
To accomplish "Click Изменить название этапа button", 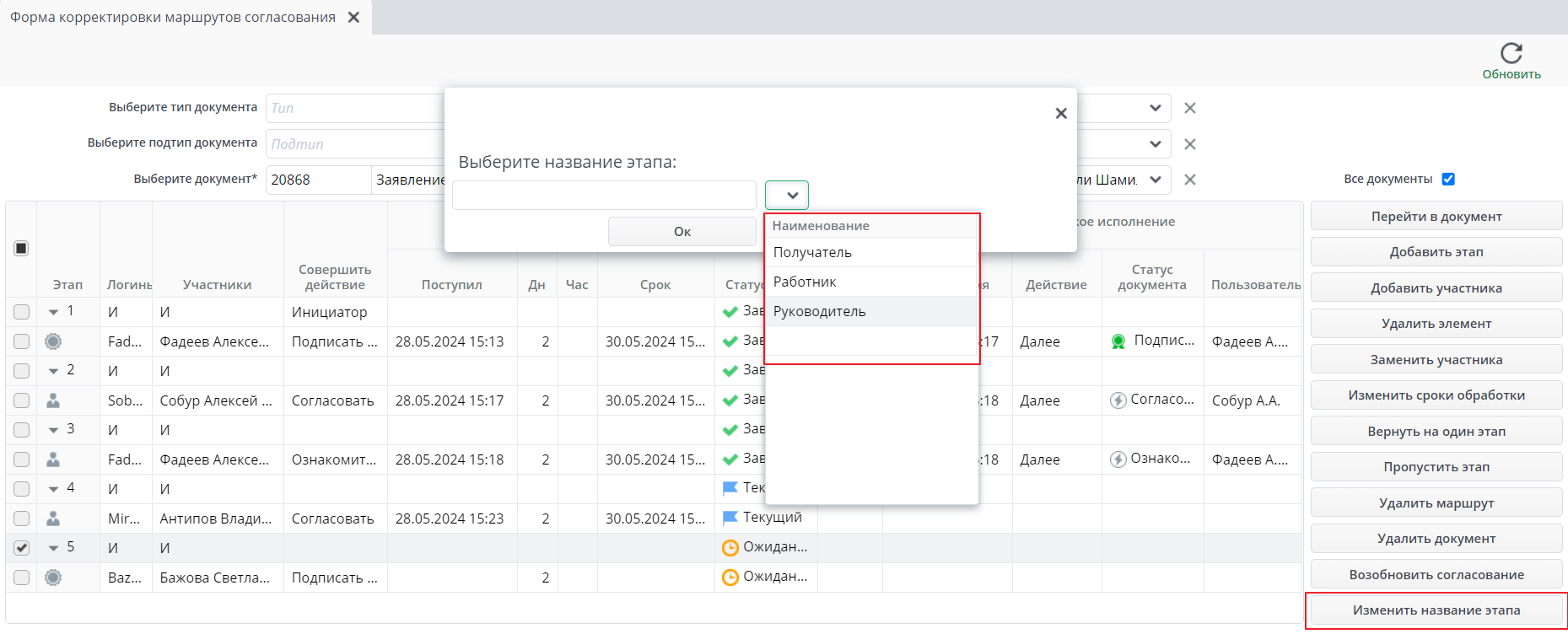I will tap(1436, 610).
